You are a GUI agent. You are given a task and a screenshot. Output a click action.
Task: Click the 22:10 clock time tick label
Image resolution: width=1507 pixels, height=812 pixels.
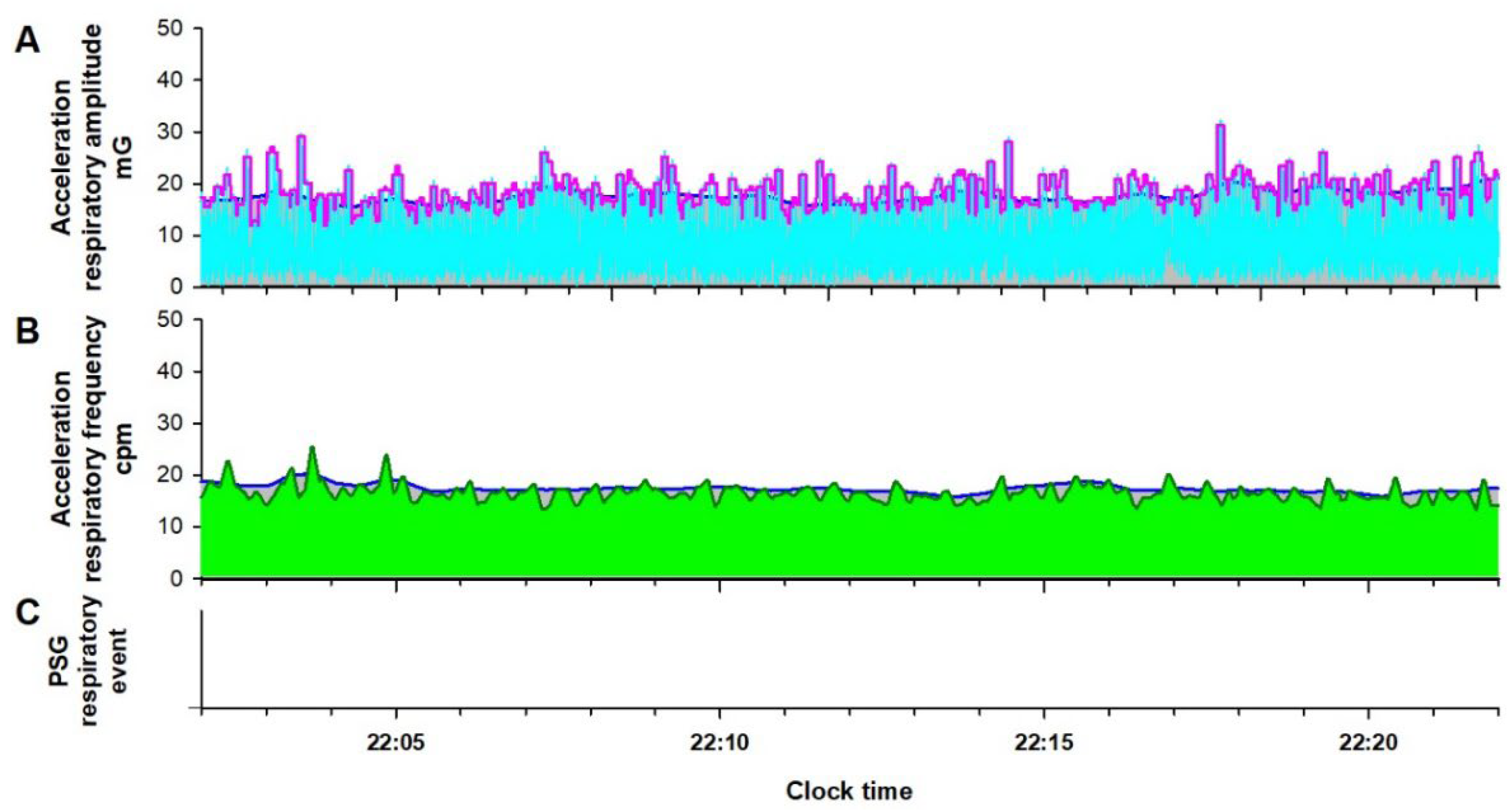tap(719, 743)
